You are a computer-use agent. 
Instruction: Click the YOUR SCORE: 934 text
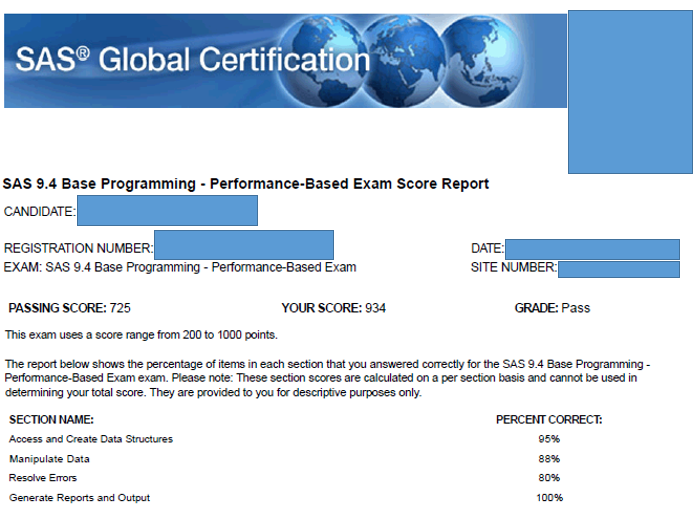333,308
